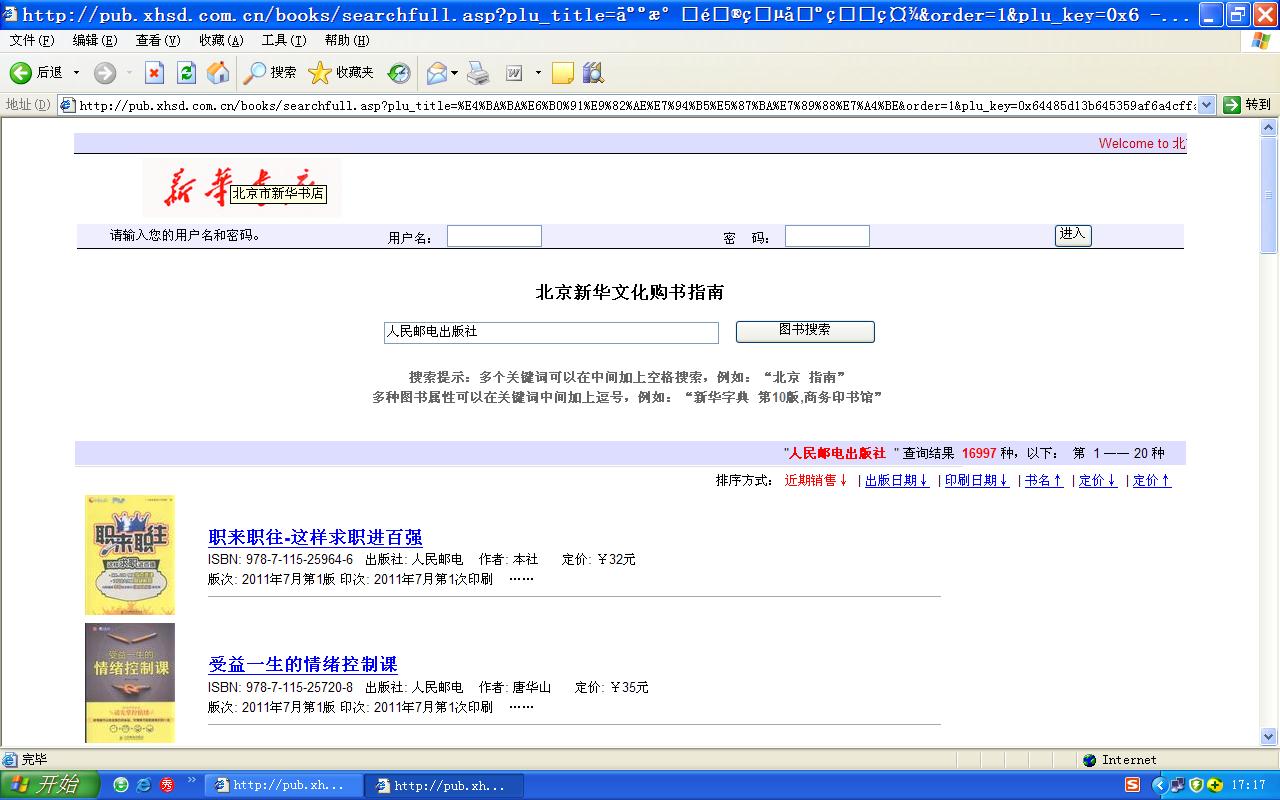Open the 收藏(A) menu

click(x=221, y=40)
